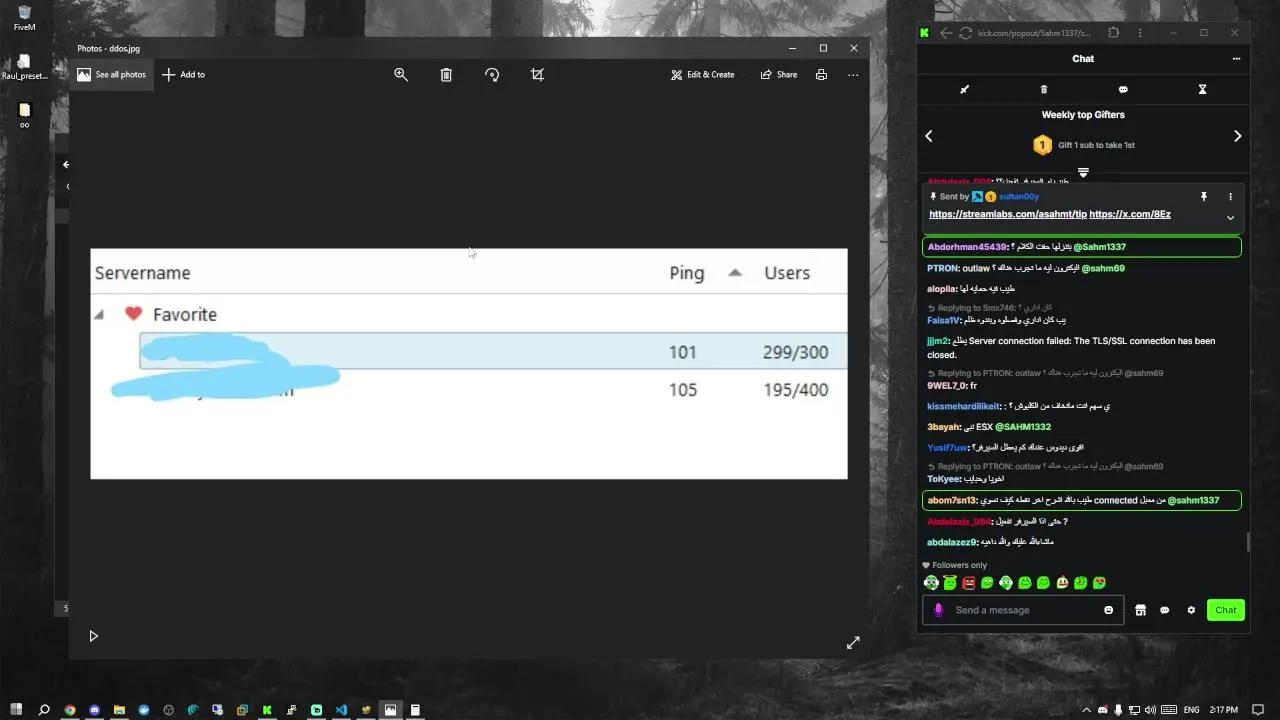
Task: Collapse the pinned message with its chevron
Action: click(x=1230, y=218)
